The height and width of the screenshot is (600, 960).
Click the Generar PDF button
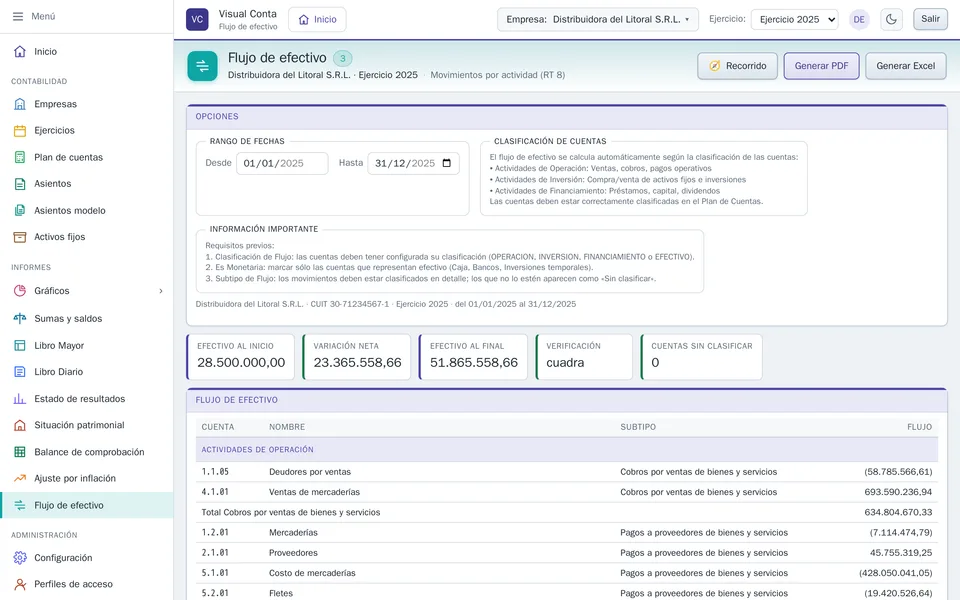pos(821,66)
